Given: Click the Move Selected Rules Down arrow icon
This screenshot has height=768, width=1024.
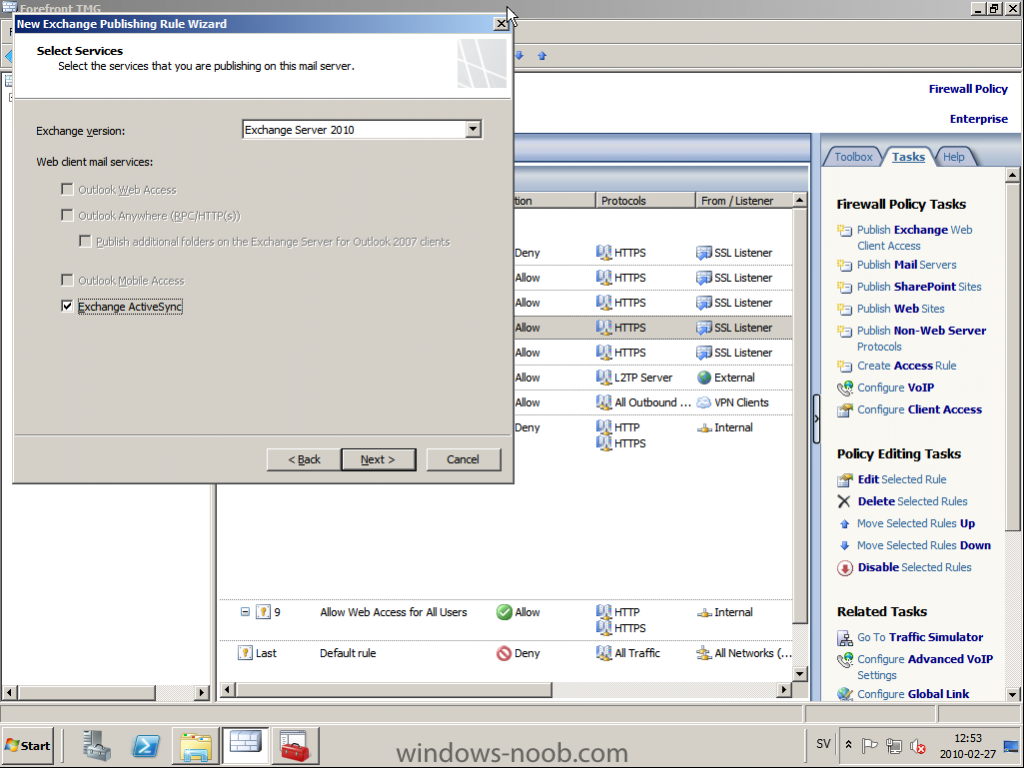Looking at the screenshot, I should (x=844, y=545).
